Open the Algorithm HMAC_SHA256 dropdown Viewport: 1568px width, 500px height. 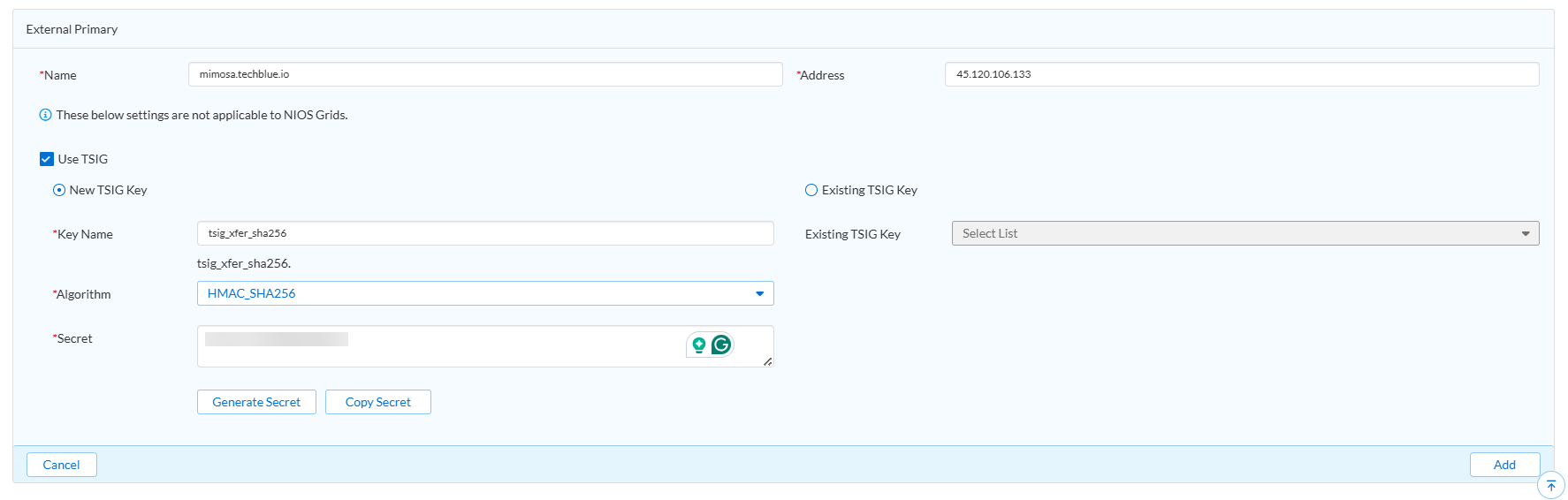click(477, 293)
